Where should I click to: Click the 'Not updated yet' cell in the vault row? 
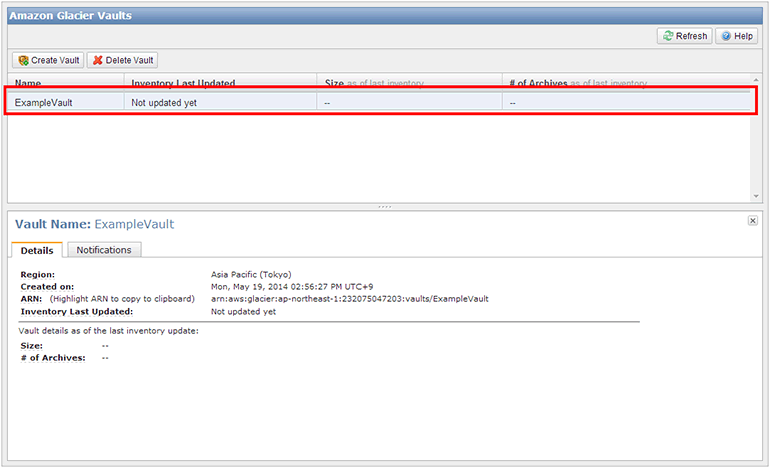point(163,102)
